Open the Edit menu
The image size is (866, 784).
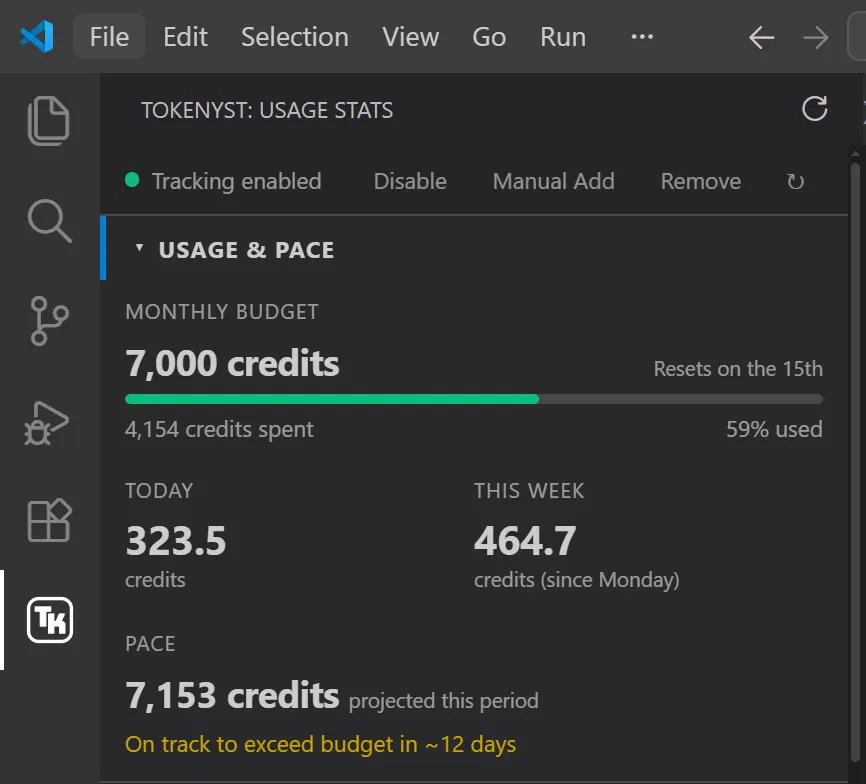(x=185, y=37)
